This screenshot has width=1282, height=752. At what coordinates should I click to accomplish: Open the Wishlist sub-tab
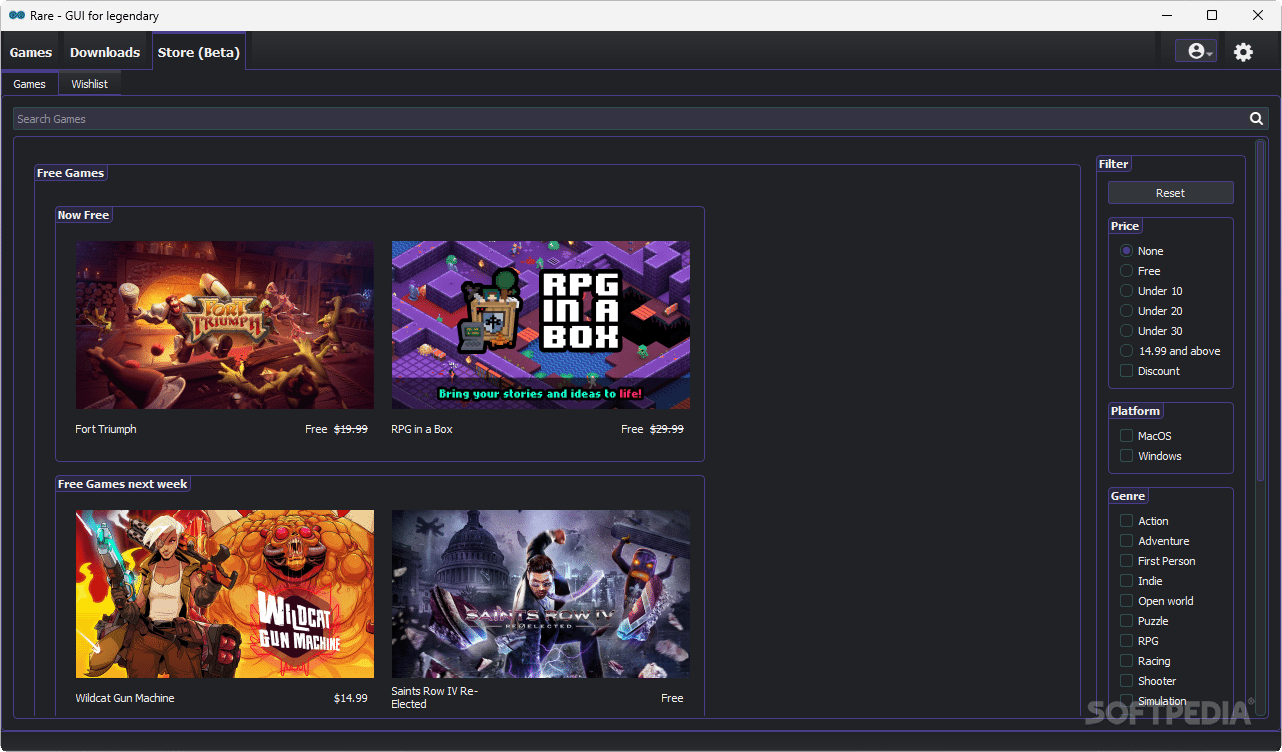pyautogui.click(x=89, y=84)
